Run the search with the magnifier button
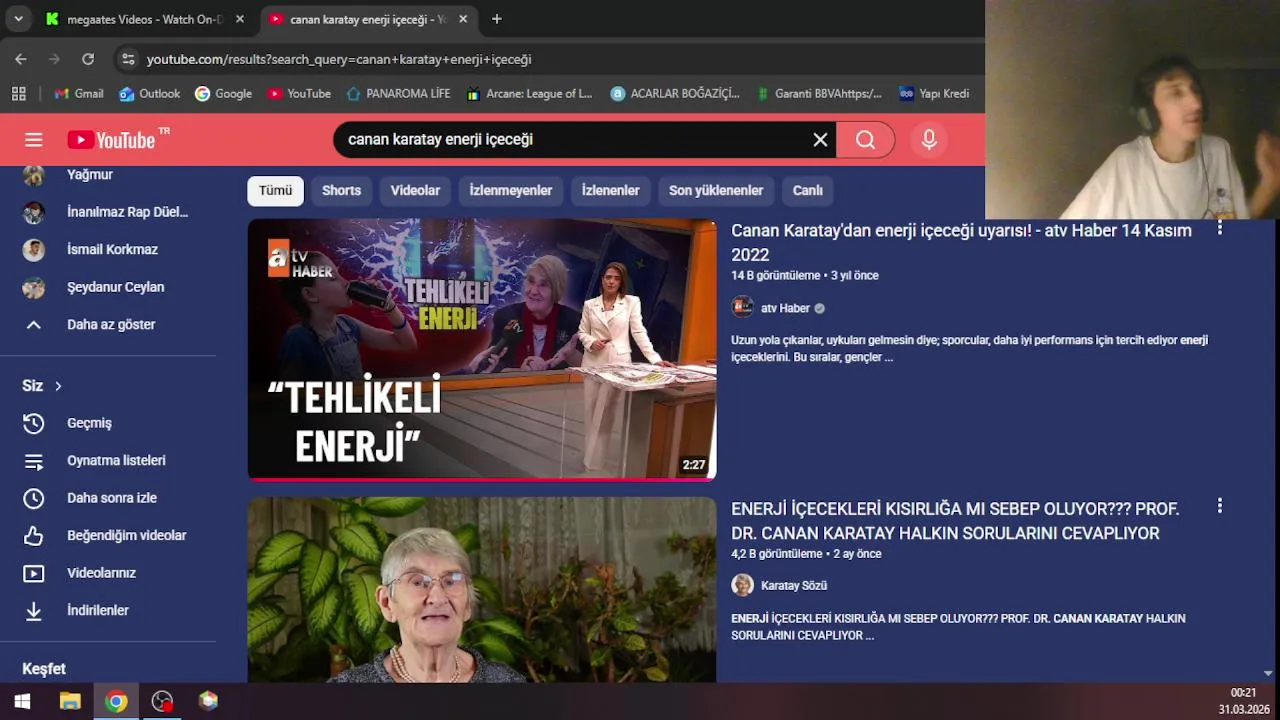1280x720 pixels. click(x=865, y=140)
